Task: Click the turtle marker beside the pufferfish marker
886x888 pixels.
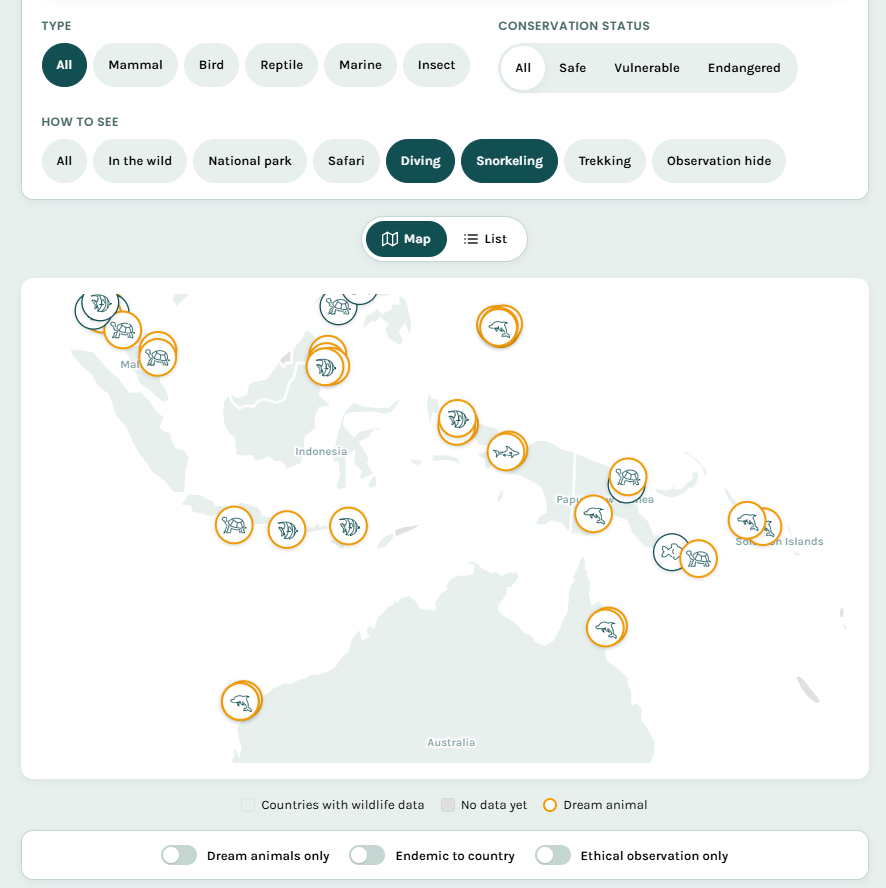Action: pos(698,558)
